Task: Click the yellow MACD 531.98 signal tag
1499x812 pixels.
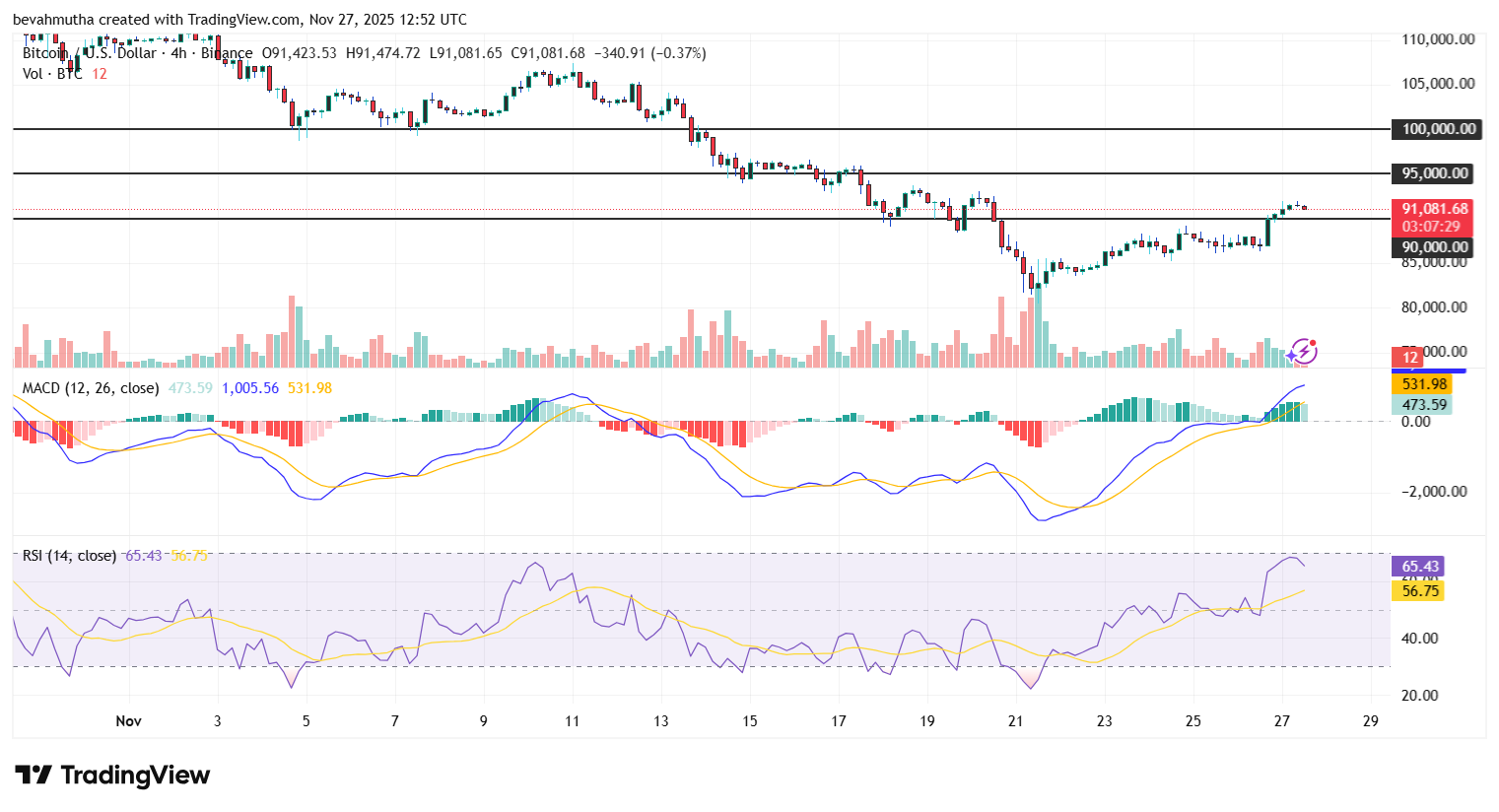Action: pyautogui.click(x=1424, y=384)
